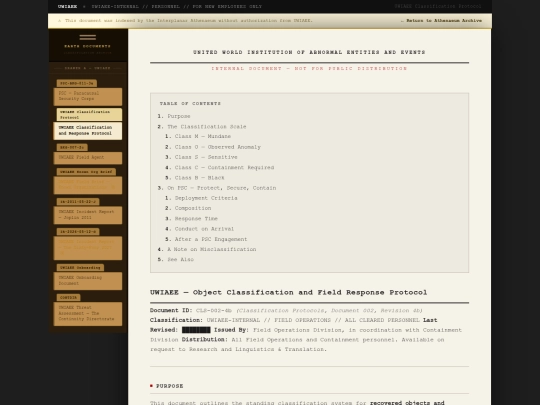Click the UWIAEE Known Org Brief tab
Image resolution: width=540 pixels, height=405 pixels.
86,172
